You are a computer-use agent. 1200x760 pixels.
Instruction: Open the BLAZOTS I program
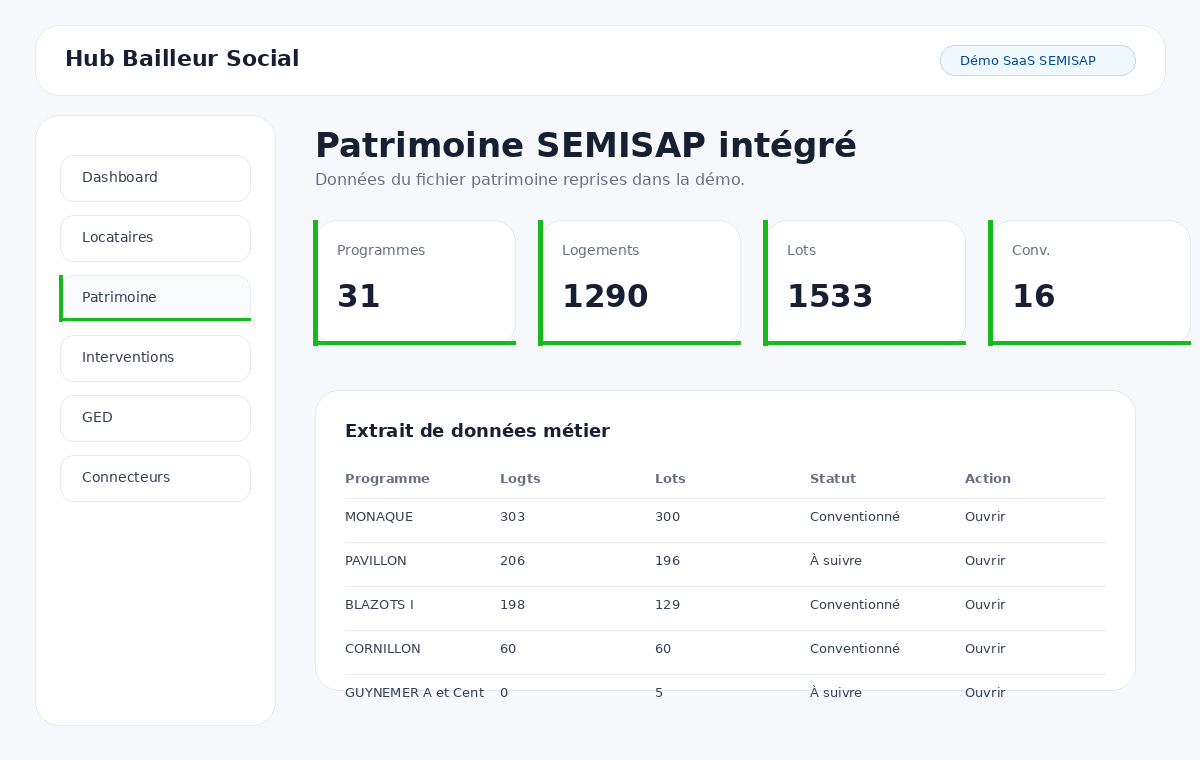(x=985, y=605)
